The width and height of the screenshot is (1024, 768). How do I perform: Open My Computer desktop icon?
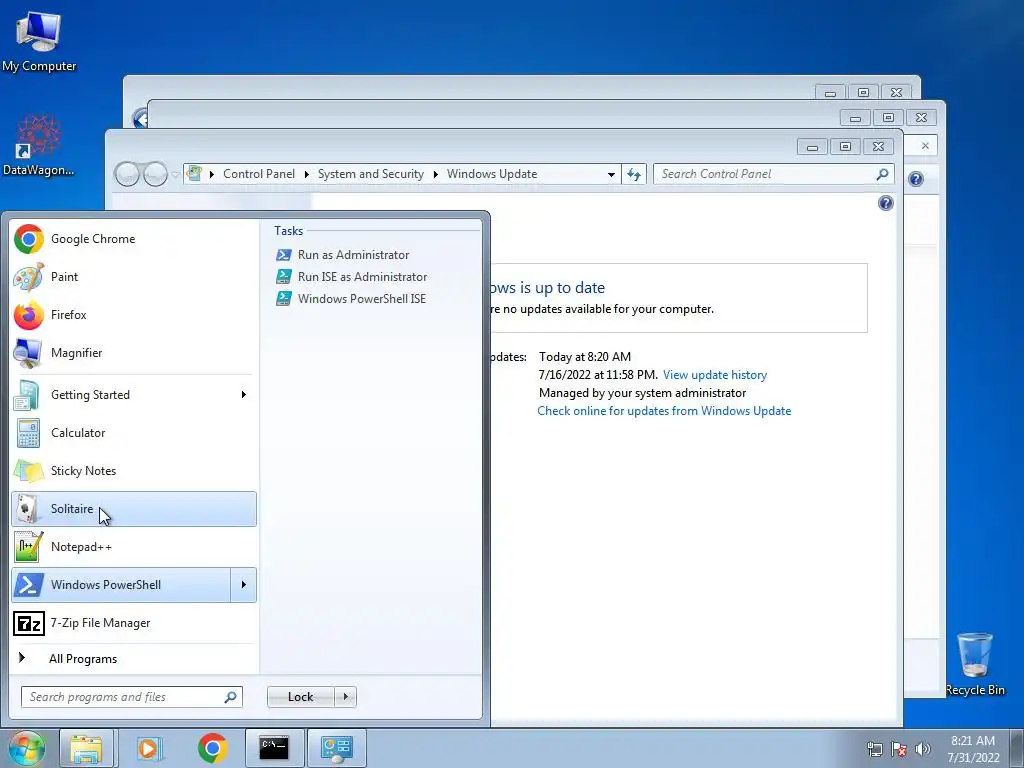(x=39, y=41)
